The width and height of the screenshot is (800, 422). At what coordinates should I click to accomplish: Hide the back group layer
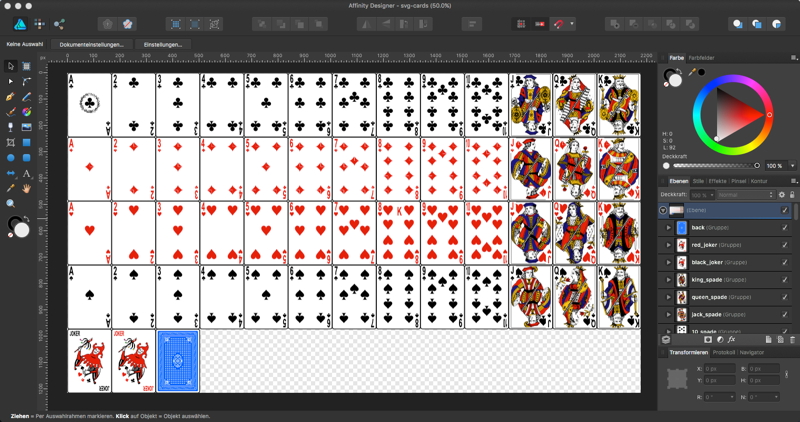(784, 228)
